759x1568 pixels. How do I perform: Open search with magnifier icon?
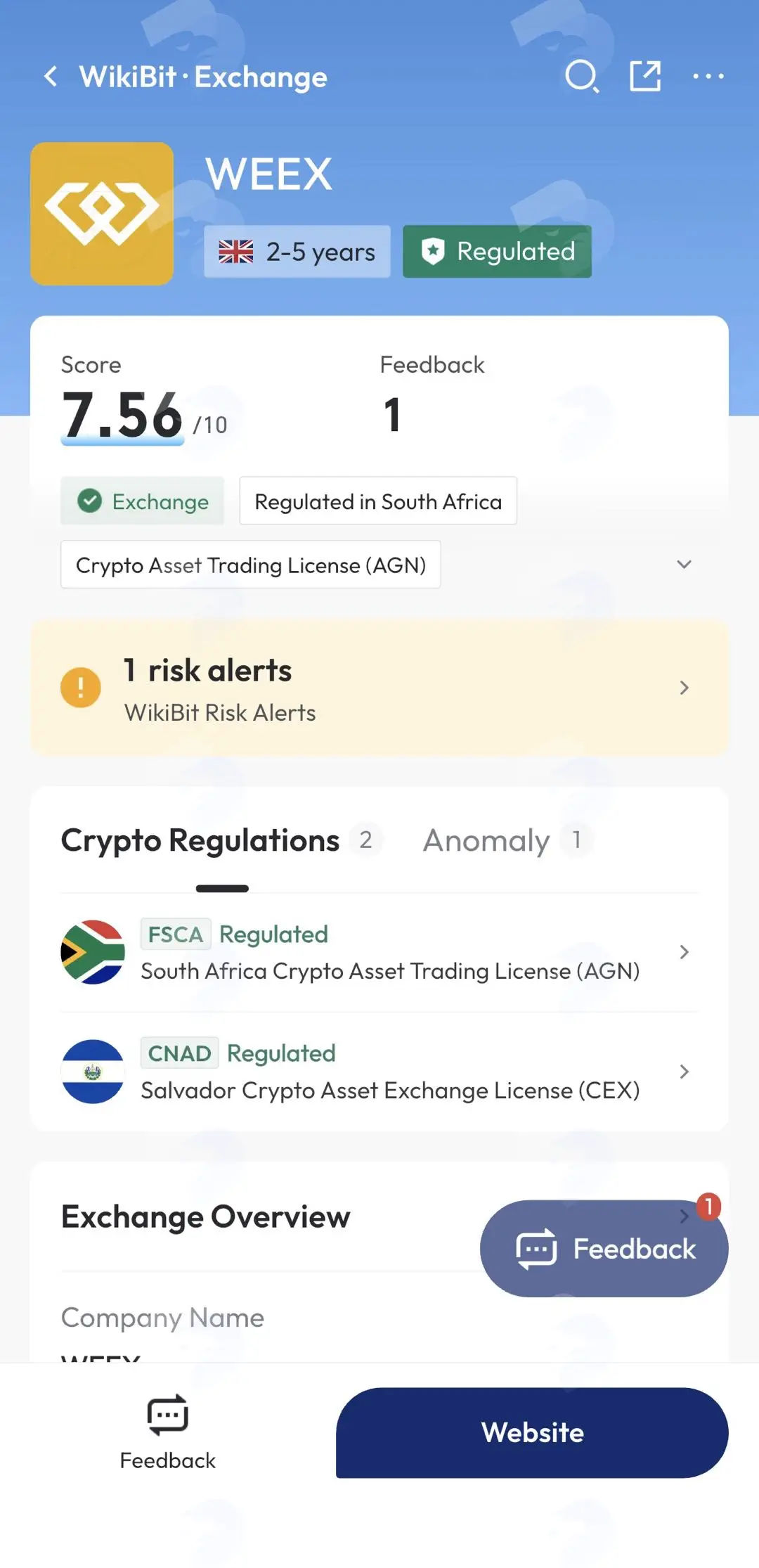[x=582, y=76]
